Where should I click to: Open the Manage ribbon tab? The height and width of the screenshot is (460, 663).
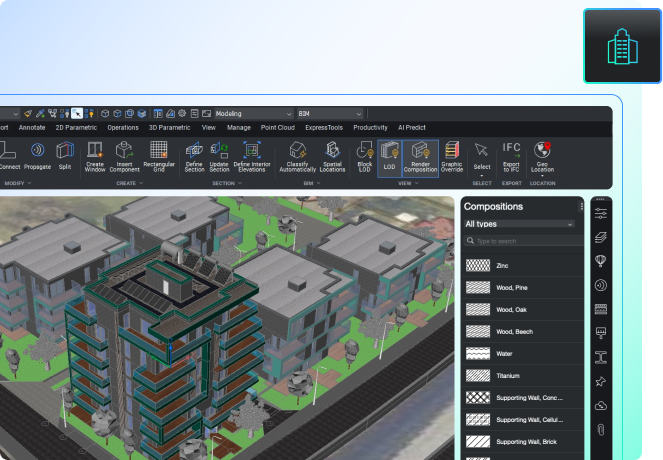238,127
